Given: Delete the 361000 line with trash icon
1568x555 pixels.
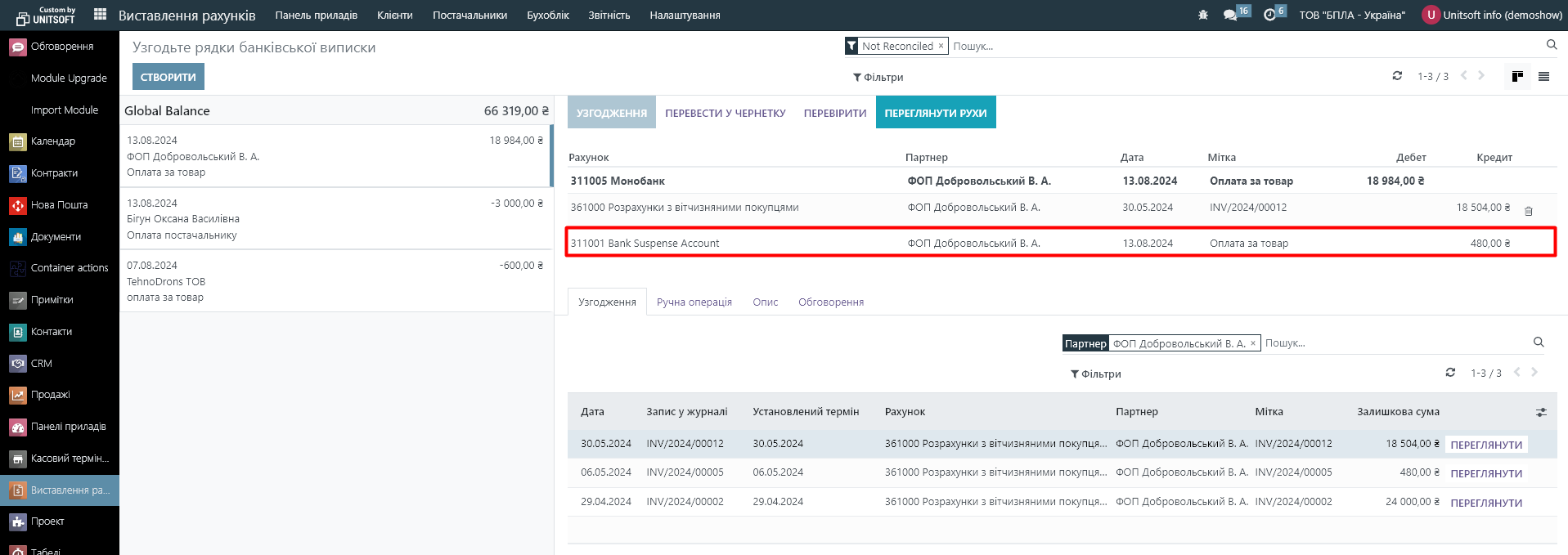Looking at the screenshot, I should click(x=1528, y=211).
